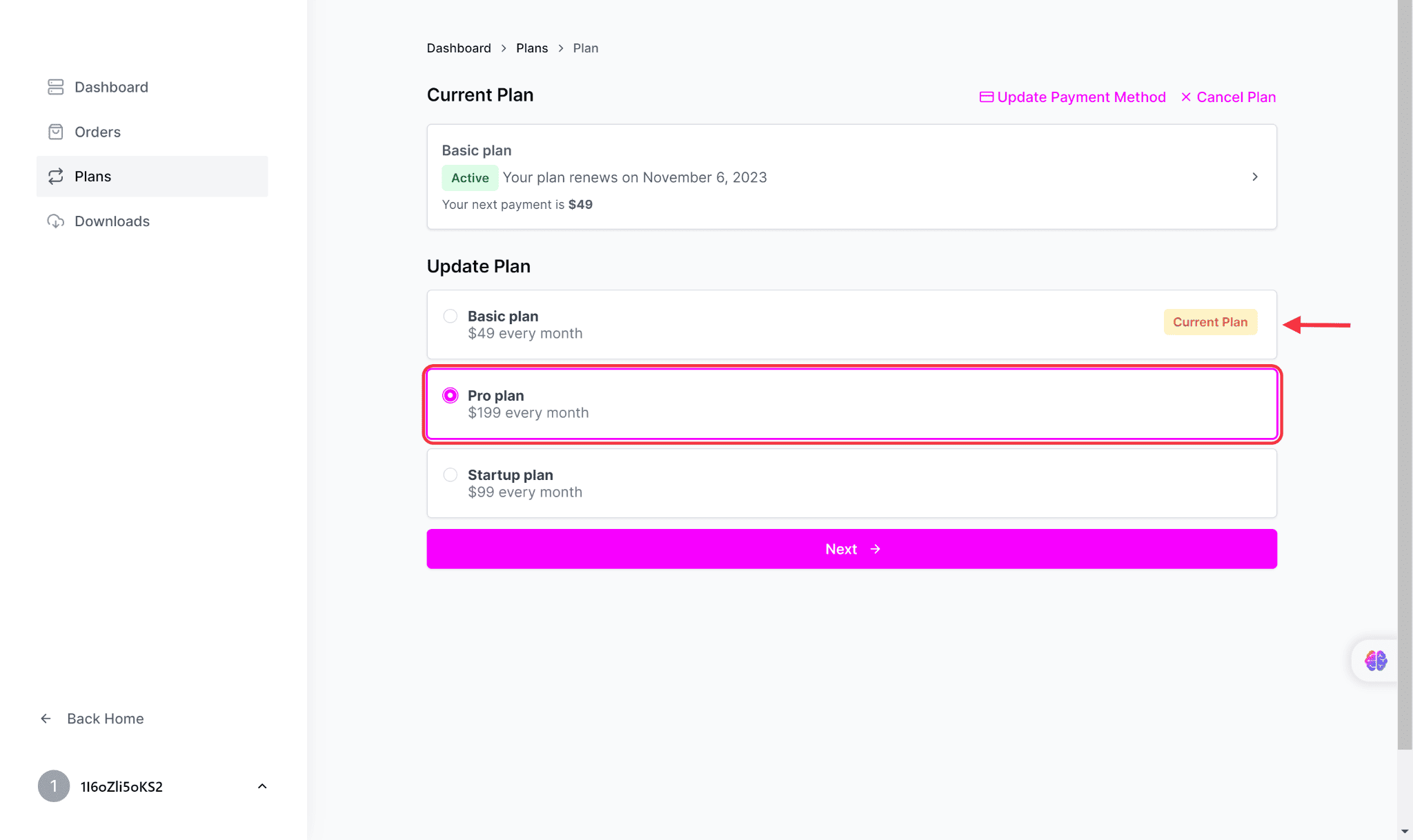
Task: Click the user avatar circle
Action: (54, 786)
